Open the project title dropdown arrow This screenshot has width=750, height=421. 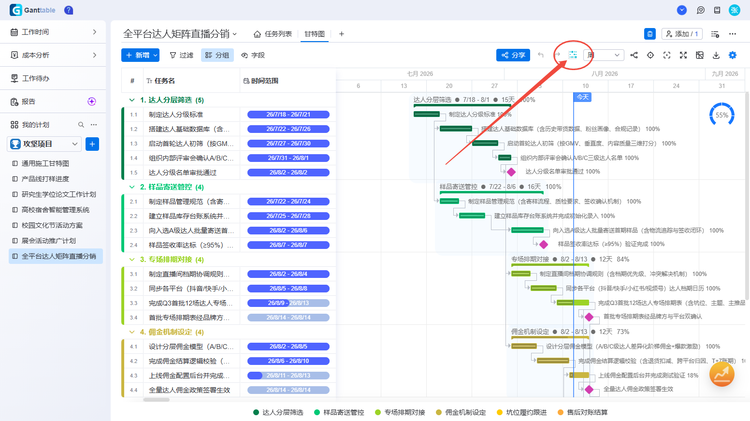click(x=235, y=34)
